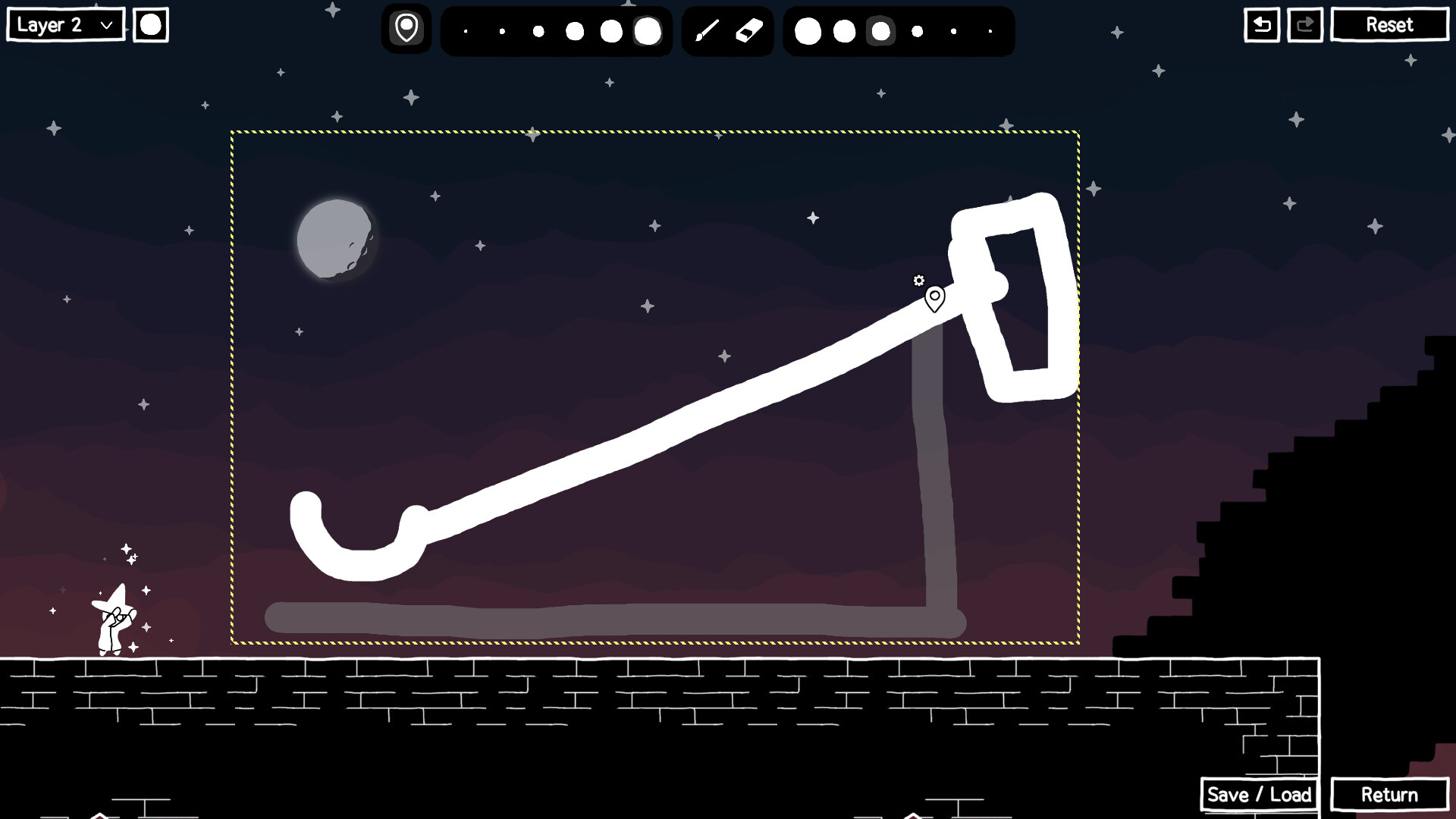Select the Brush tool
1456x819 pixels.
pos(707,31)
